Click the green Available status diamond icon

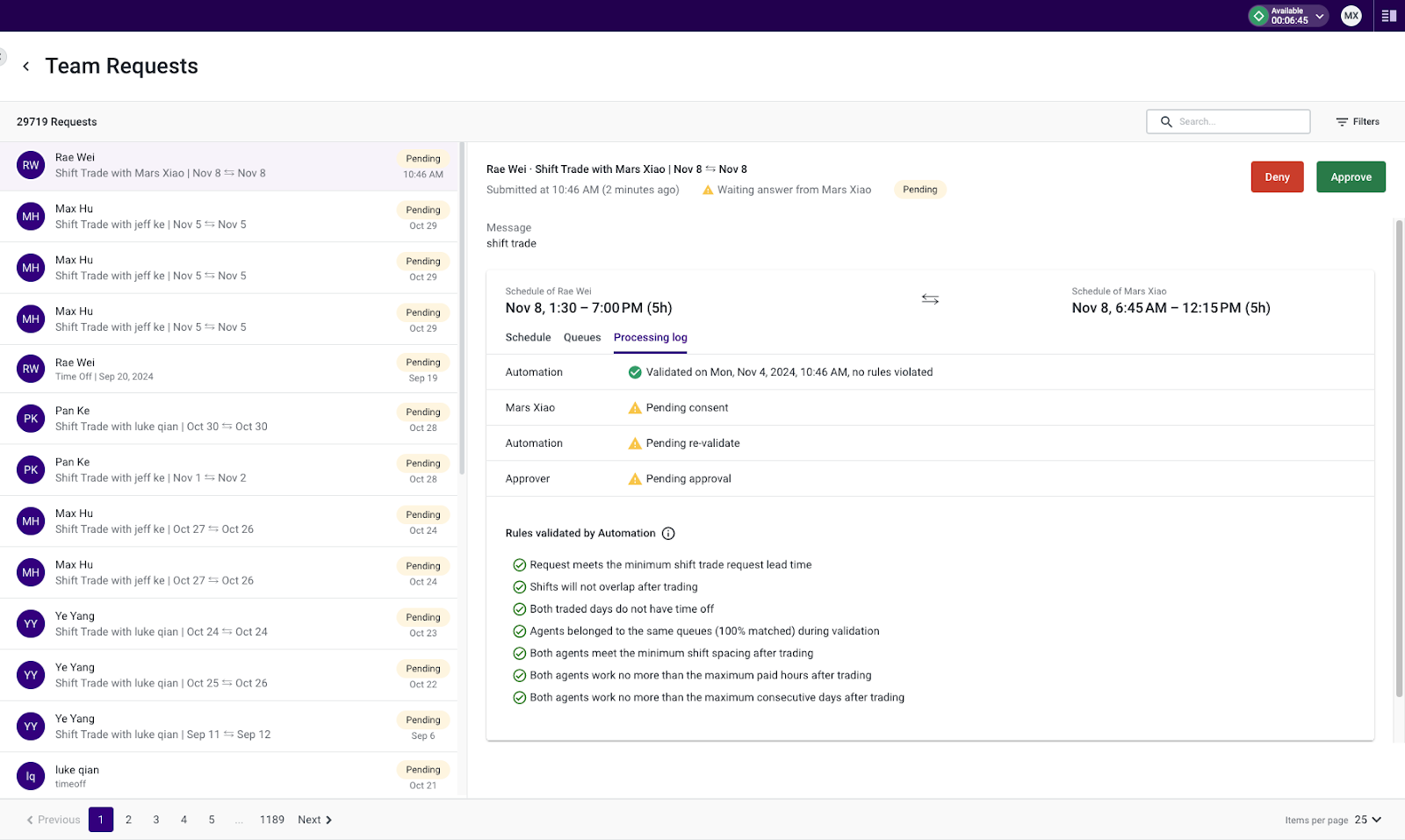(x=1258, y=16)
